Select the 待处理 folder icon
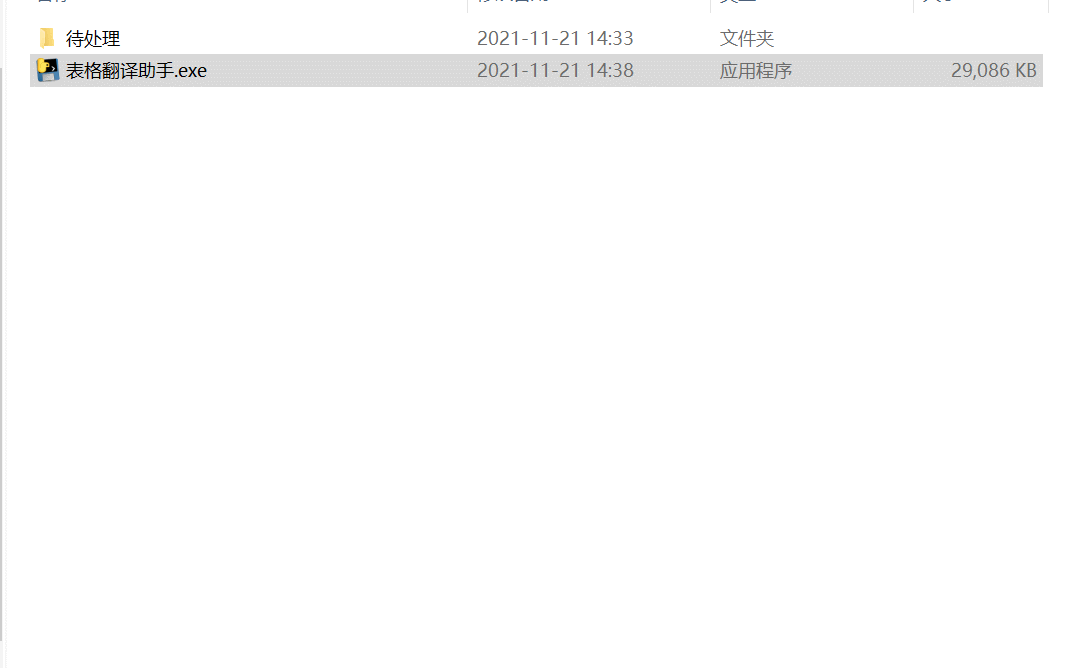Viewport: 1070px width, 668px height. coord(47,38)
